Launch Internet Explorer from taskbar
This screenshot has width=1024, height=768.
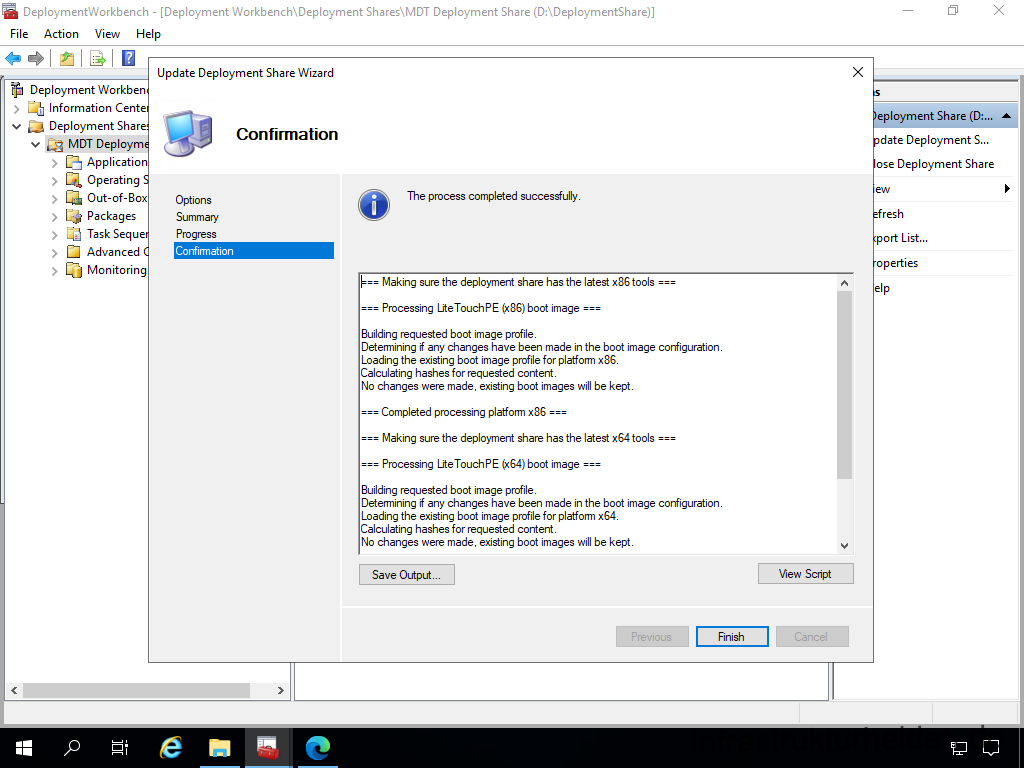171,747
